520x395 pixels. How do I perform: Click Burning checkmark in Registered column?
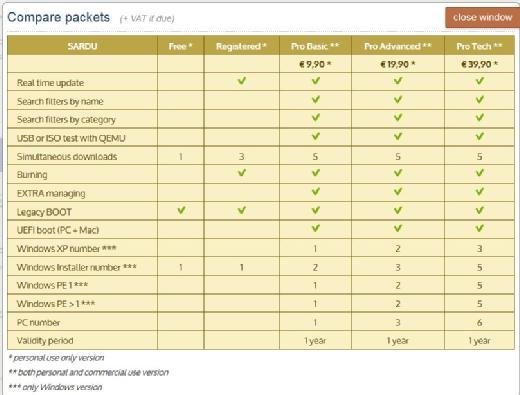[x=242, y=173]
